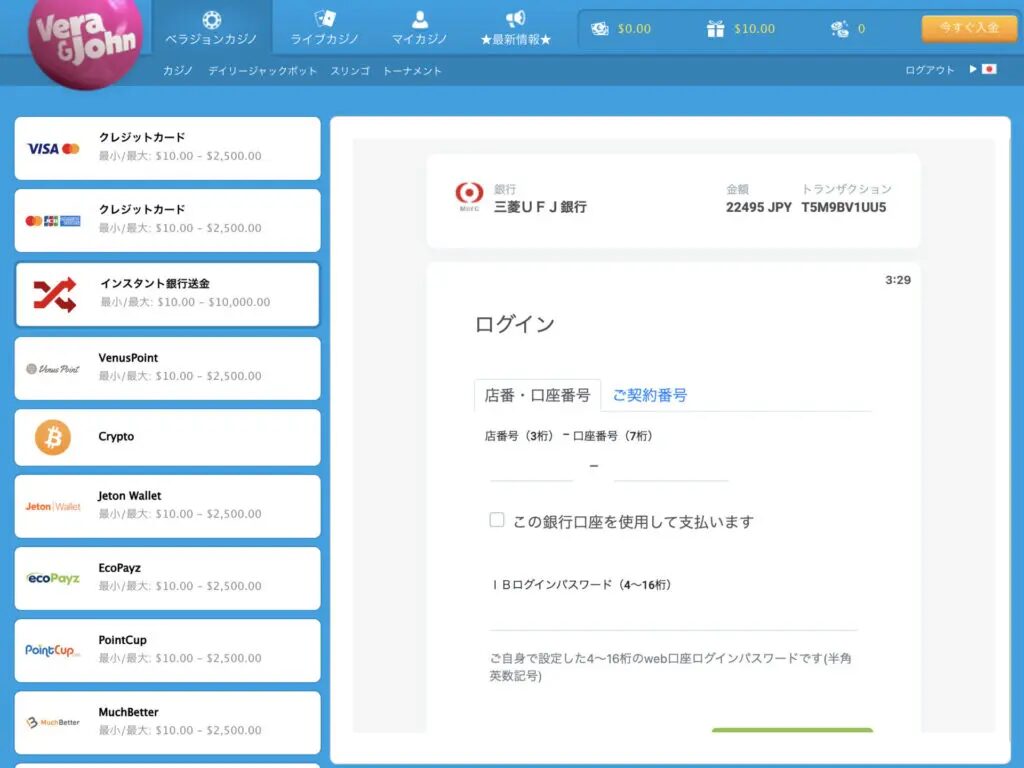Expand language selector arrow beside flag
1024x768 pixels.
click(972, 69)
